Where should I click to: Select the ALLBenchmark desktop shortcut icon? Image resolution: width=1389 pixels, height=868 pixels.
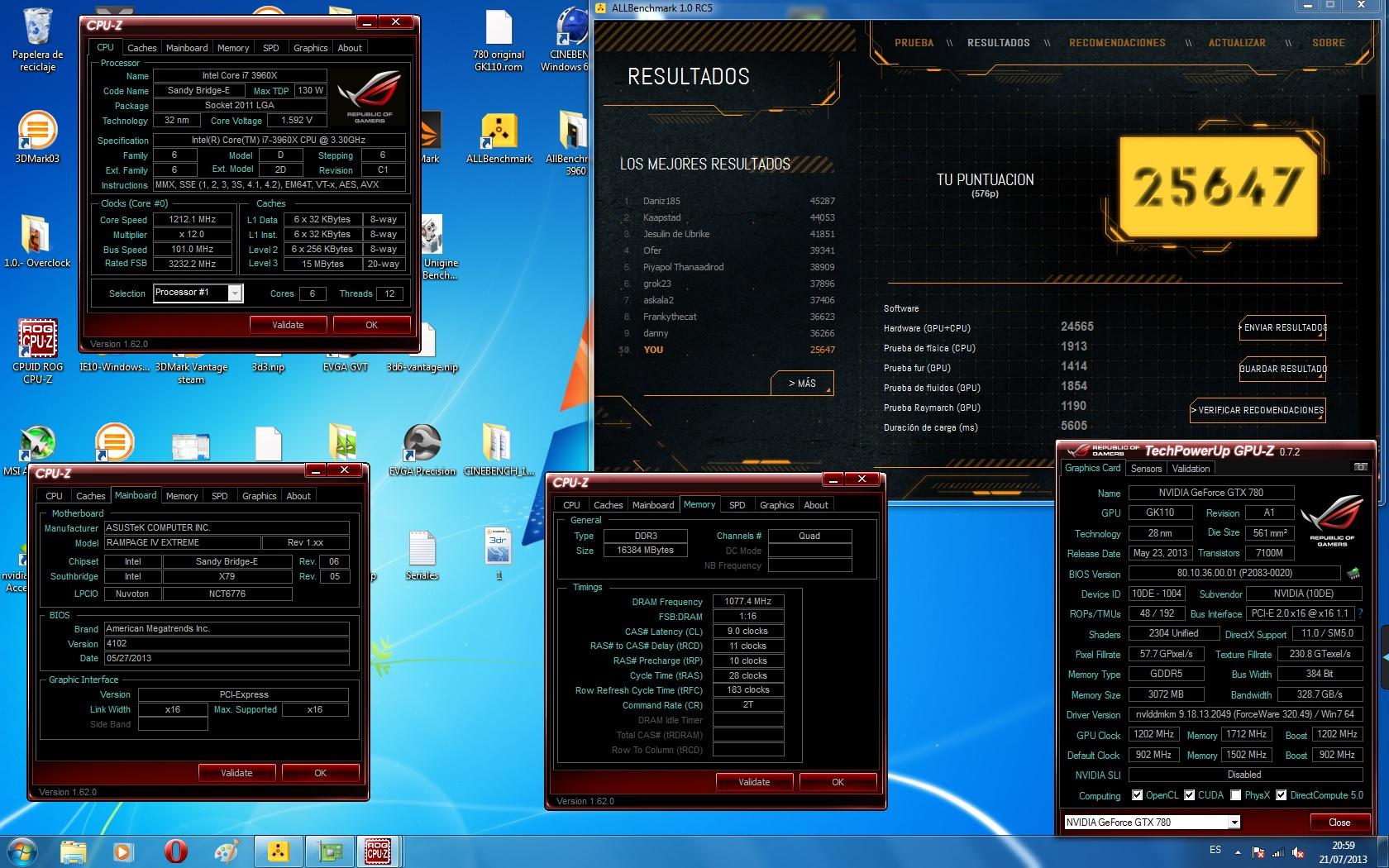point(499,137)
